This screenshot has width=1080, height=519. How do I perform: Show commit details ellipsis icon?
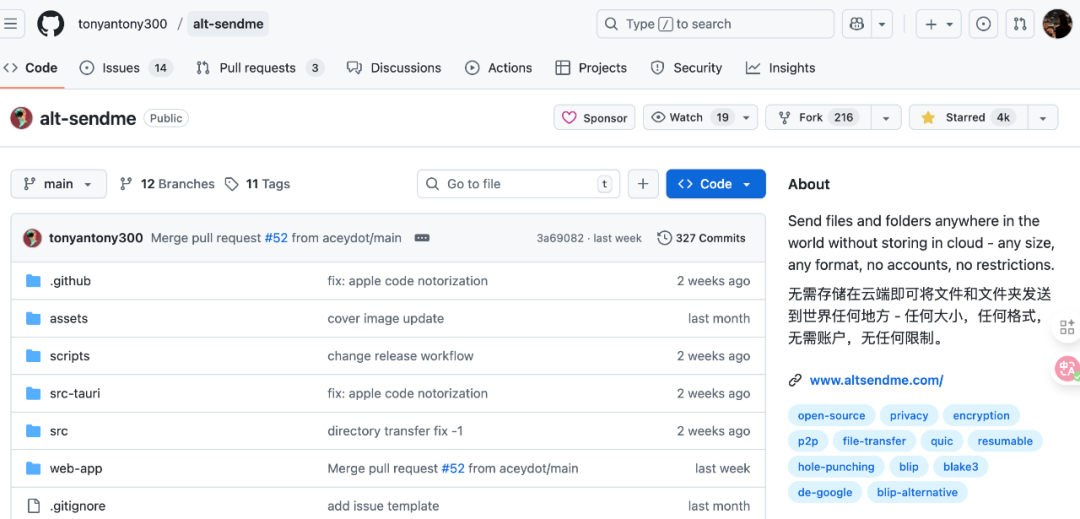coord(422,238)
